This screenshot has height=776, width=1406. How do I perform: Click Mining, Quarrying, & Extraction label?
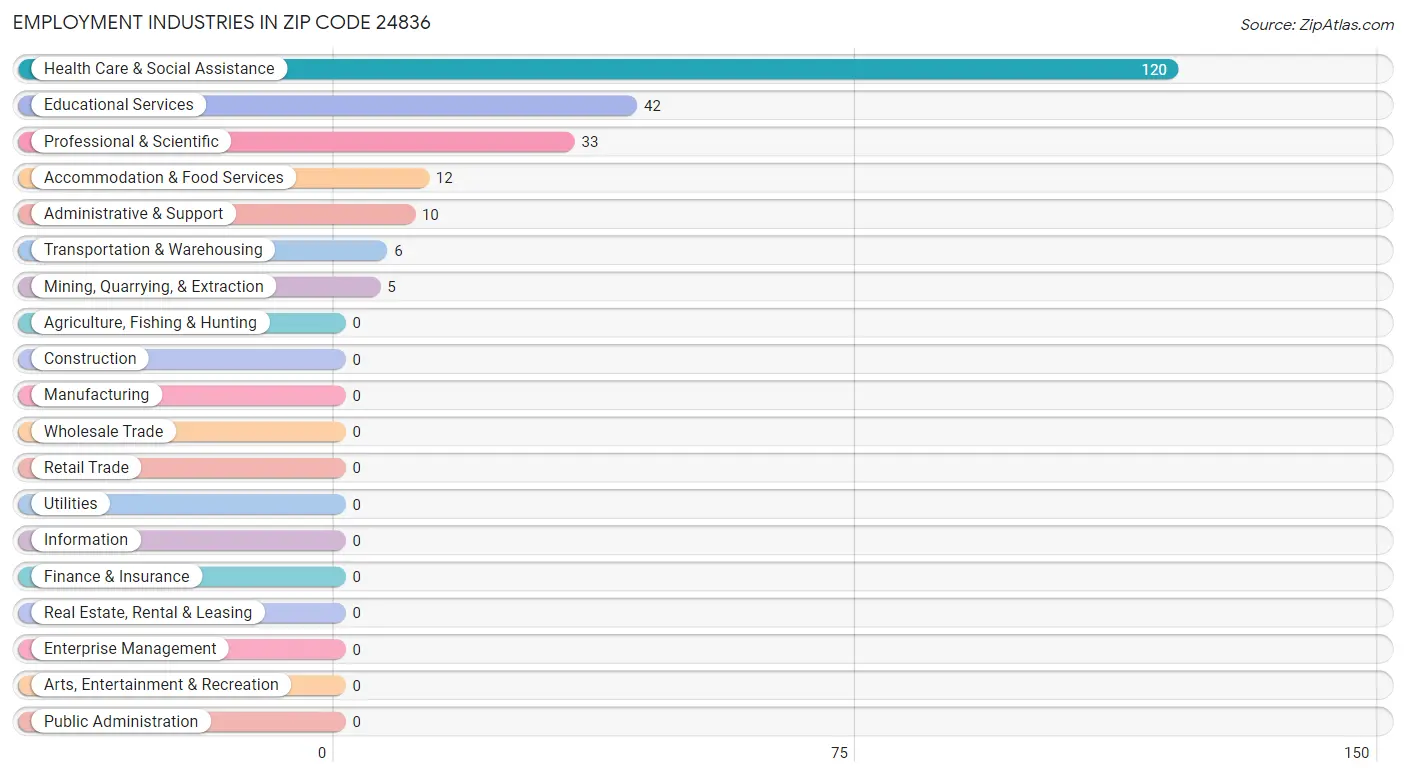tap(154, 286)
